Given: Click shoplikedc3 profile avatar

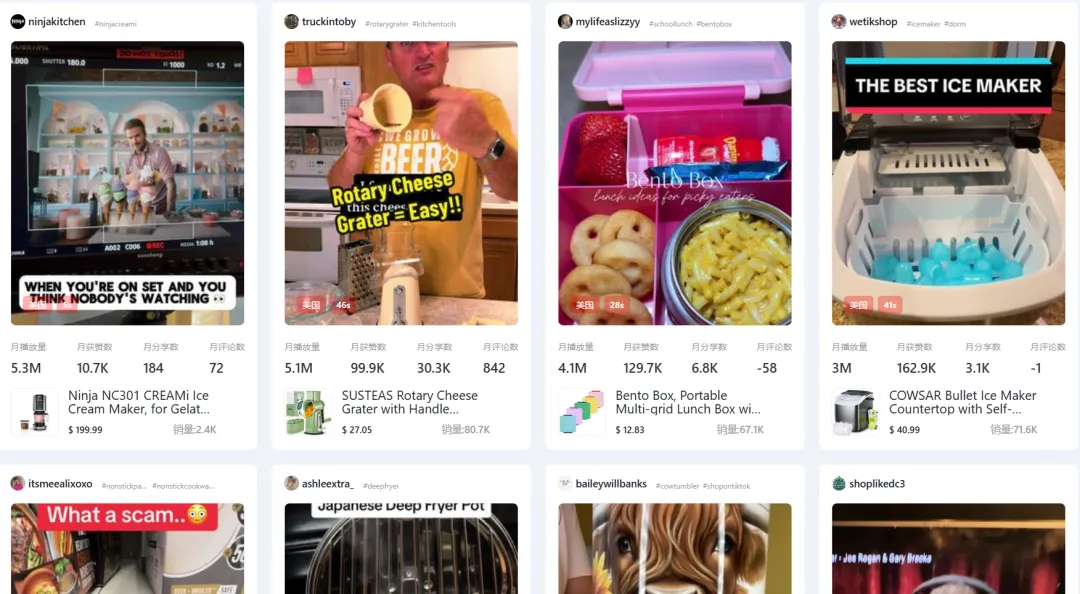Looking at the screenshot, I should [x=838, y=484].
